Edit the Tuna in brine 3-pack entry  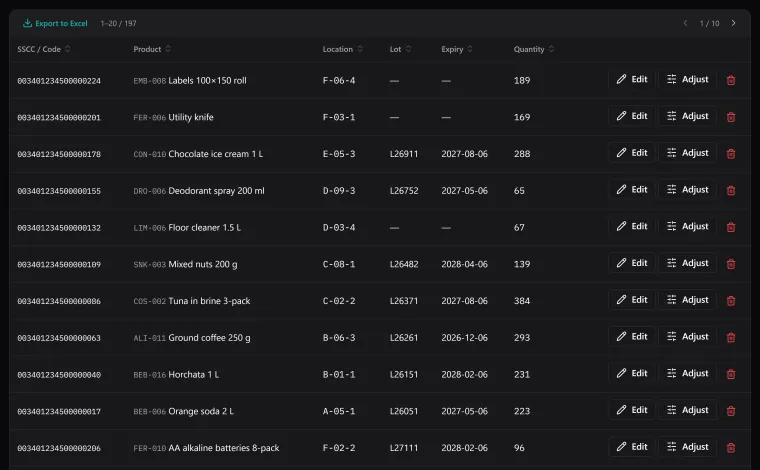click(x=632, y=300)
